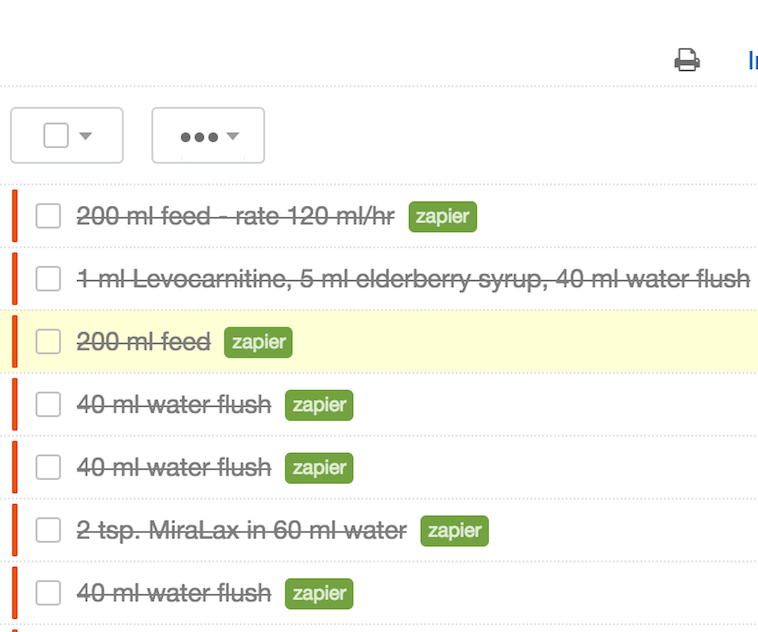Click the partially visible blue link at top right

[752, 60]
